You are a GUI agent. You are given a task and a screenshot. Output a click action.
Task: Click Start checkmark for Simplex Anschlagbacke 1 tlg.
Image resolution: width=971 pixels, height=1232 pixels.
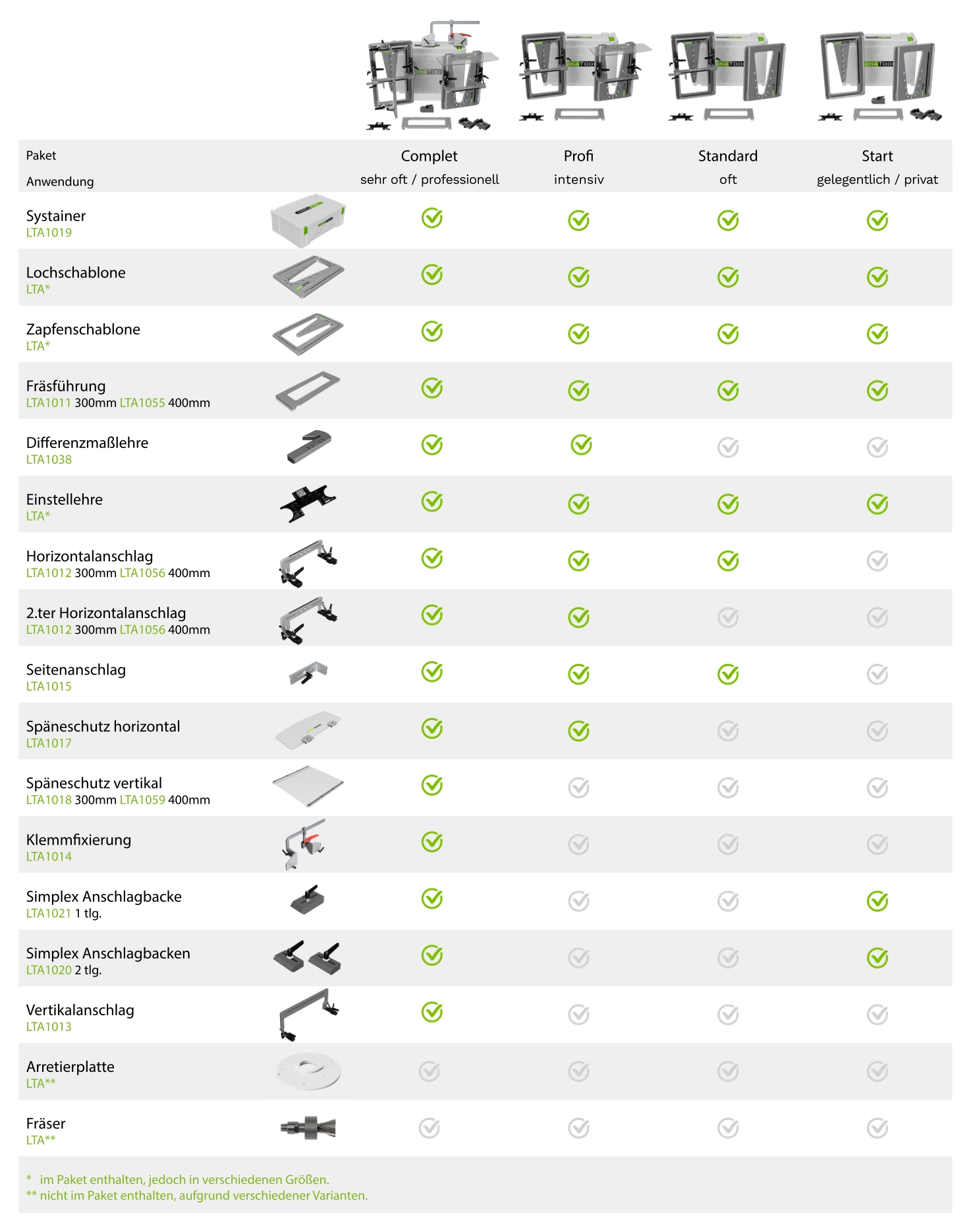pyautogui.click(x=877, y=901)
